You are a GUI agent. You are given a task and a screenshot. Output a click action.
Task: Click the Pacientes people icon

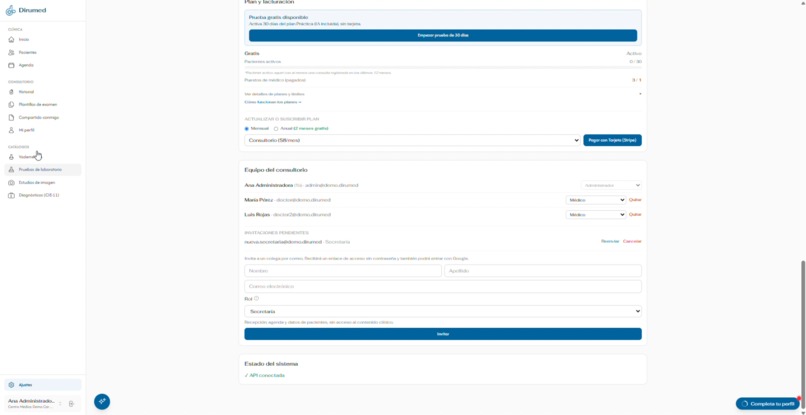[x=11, y=52]
